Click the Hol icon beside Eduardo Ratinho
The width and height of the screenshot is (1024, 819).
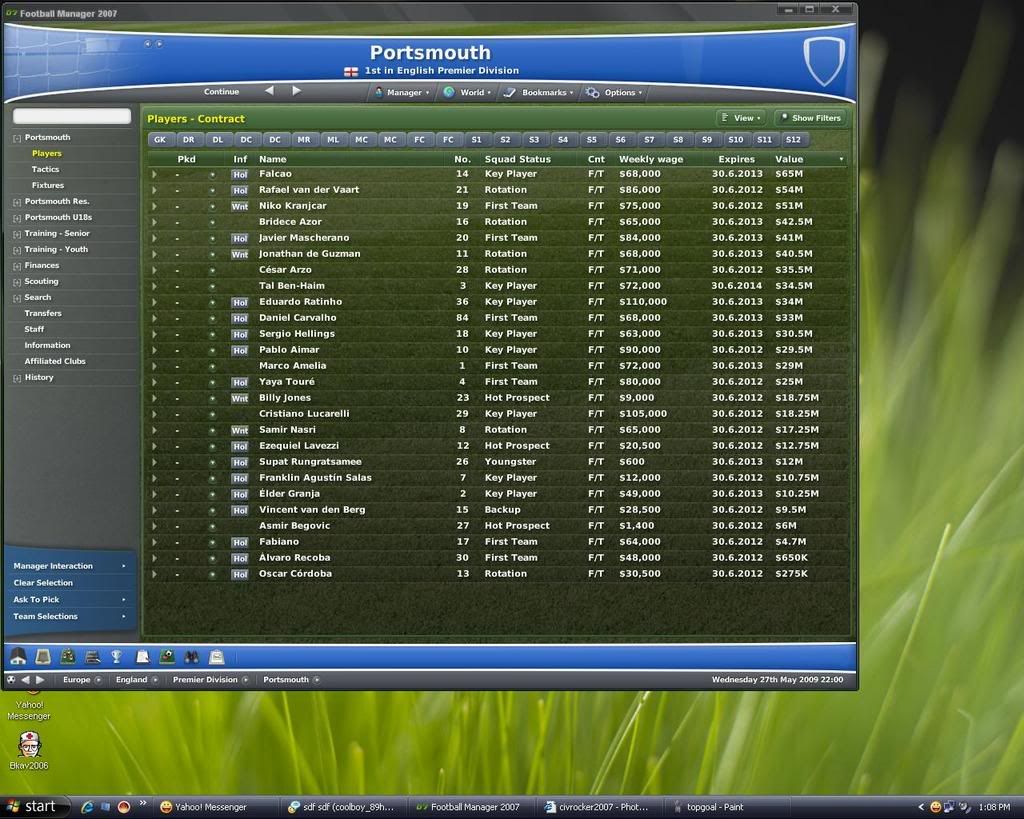point(240,302)
